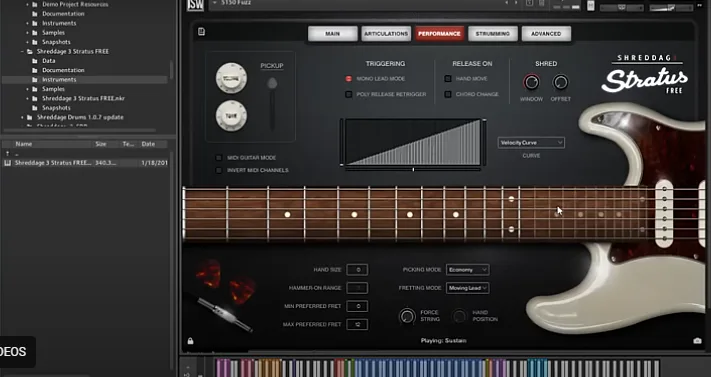Click the Hand Size value field

357,270
